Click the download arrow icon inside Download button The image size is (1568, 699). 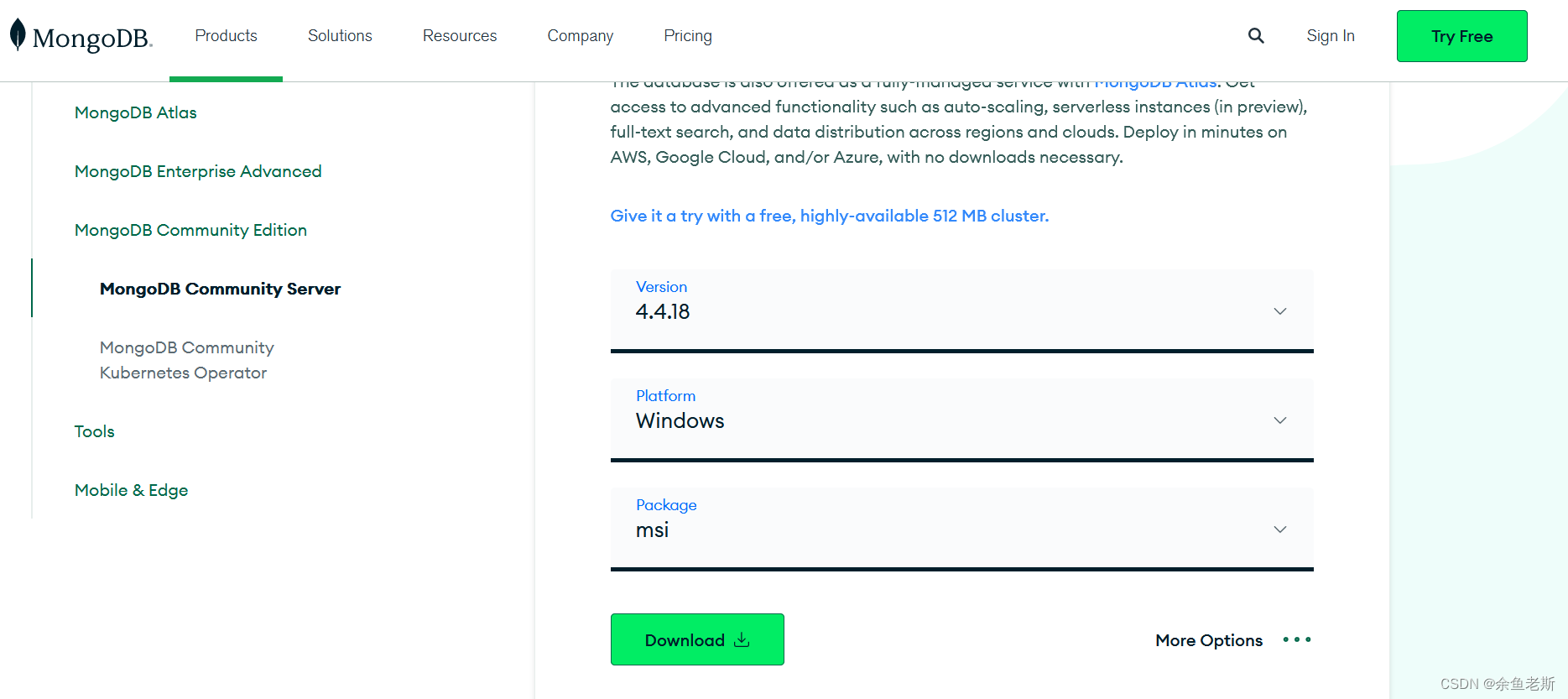tap(742, 639)
